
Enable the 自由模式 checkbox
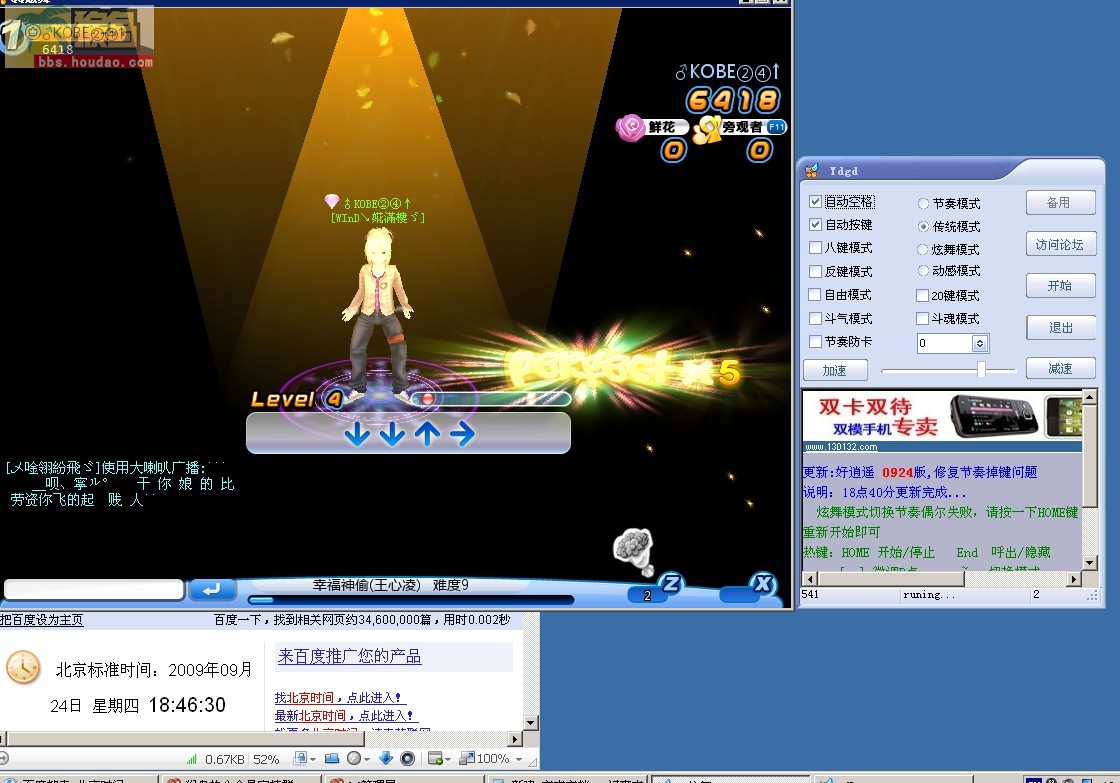point(815,294)
